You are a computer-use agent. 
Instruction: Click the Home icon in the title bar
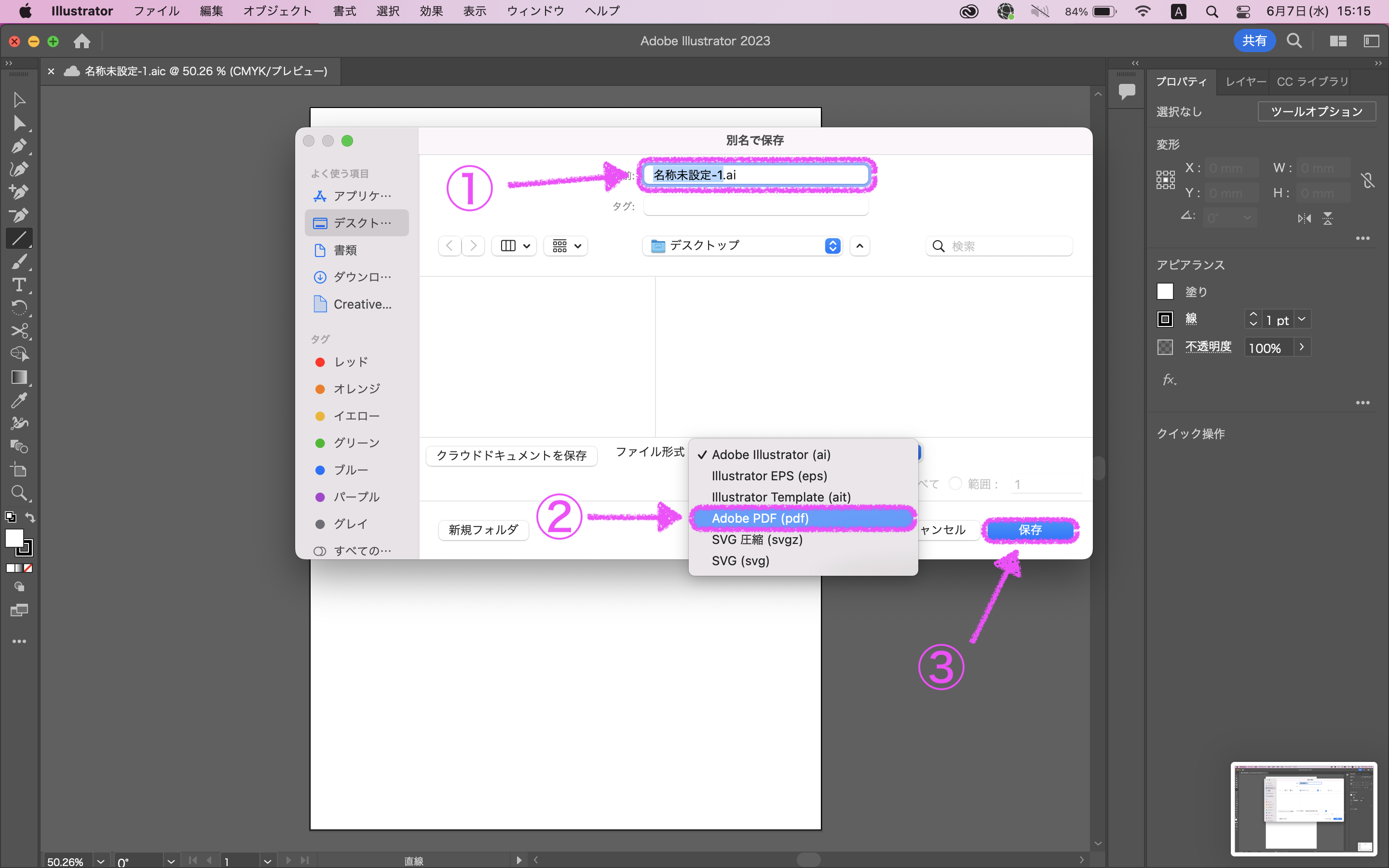tap(82, 41)
